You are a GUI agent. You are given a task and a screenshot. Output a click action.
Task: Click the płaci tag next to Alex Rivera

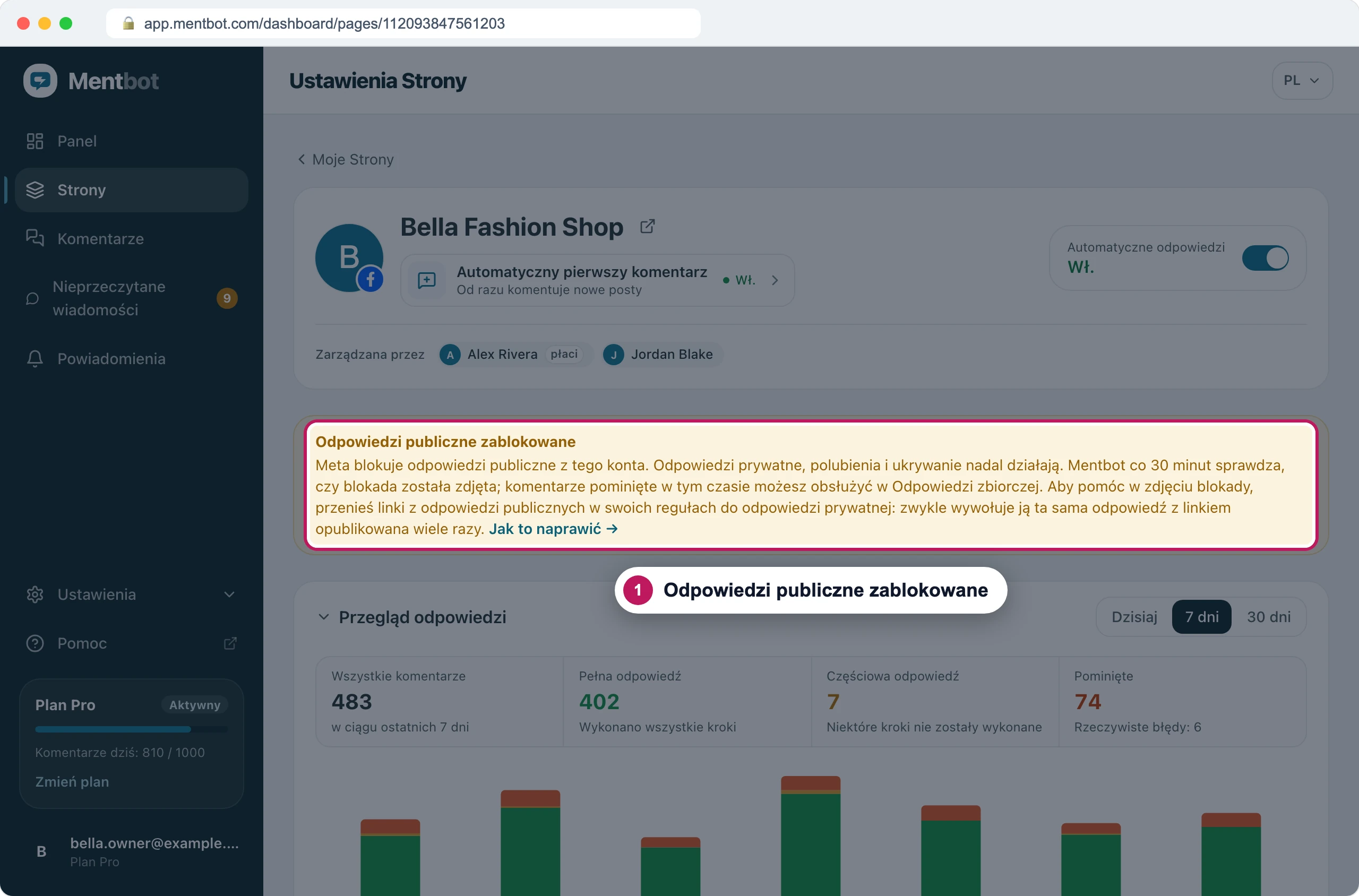click(563, 354)
